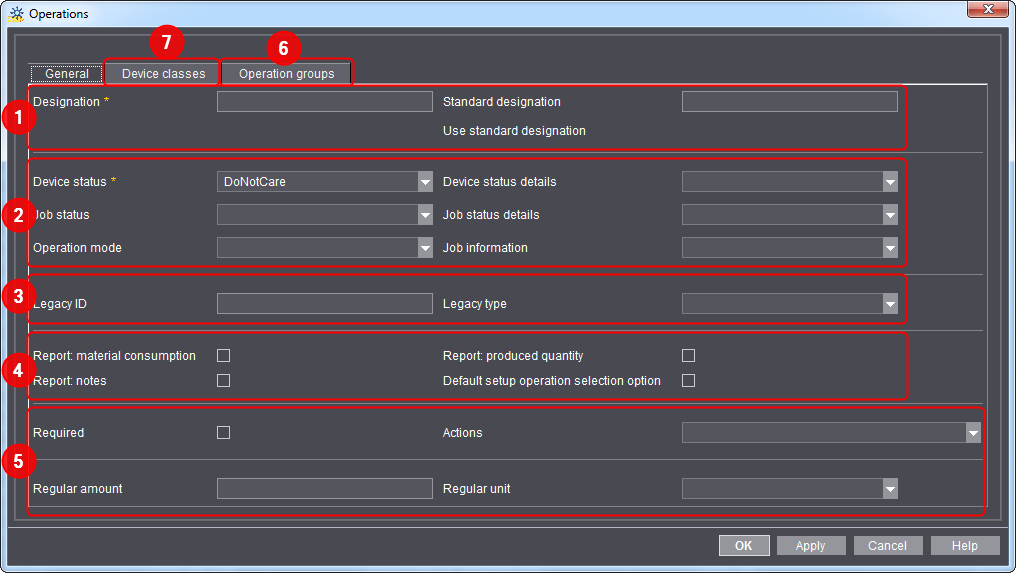Tick the Report: notes checkbox

tap(224, 380)
